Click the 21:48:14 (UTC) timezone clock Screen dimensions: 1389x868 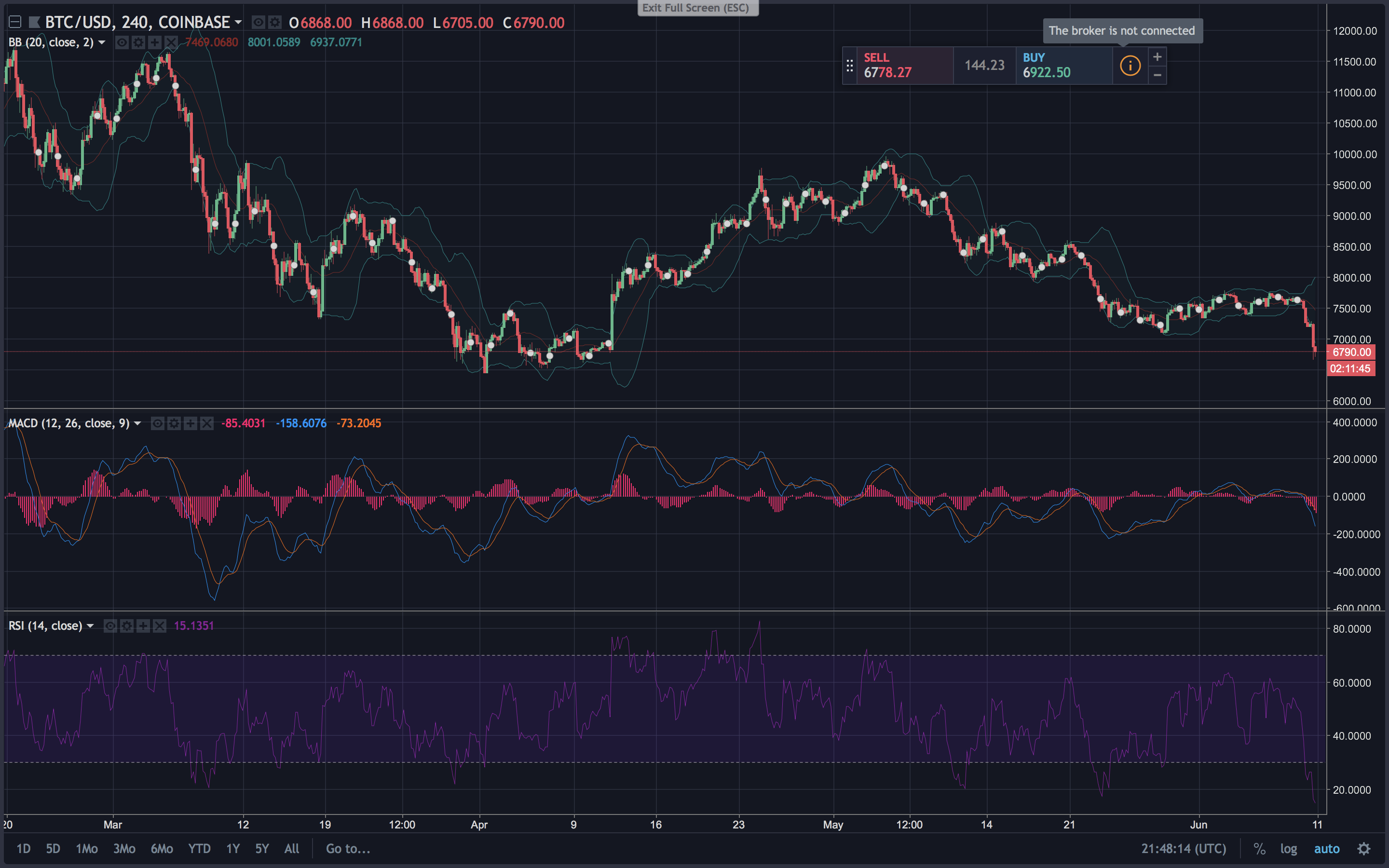click(1184, 849)
